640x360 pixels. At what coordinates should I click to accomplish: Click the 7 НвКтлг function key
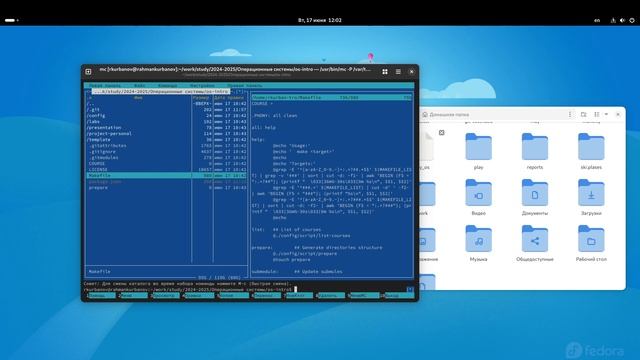tap(299, 295)
